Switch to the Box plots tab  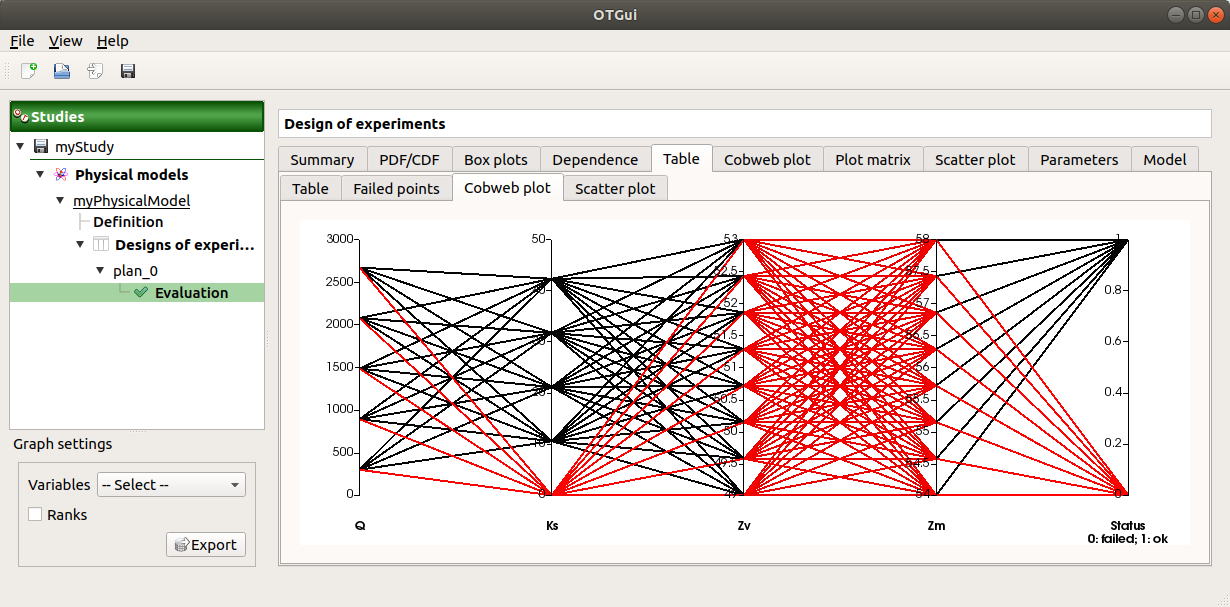pos(496,160)
